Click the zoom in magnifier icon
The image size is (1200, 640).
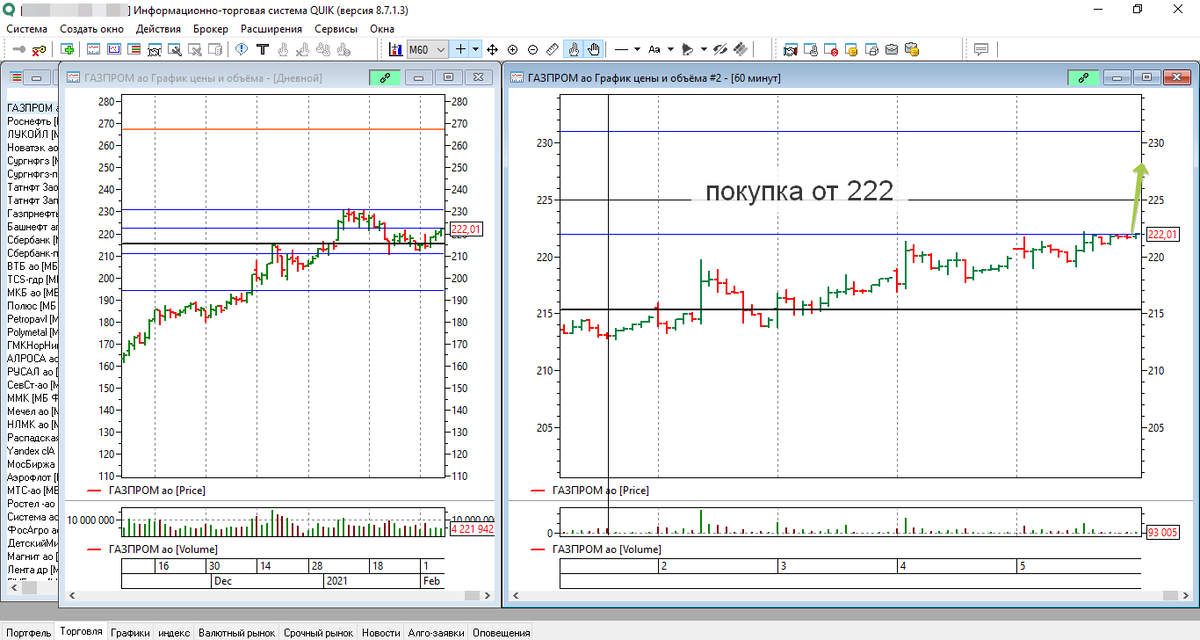[512, 49]
